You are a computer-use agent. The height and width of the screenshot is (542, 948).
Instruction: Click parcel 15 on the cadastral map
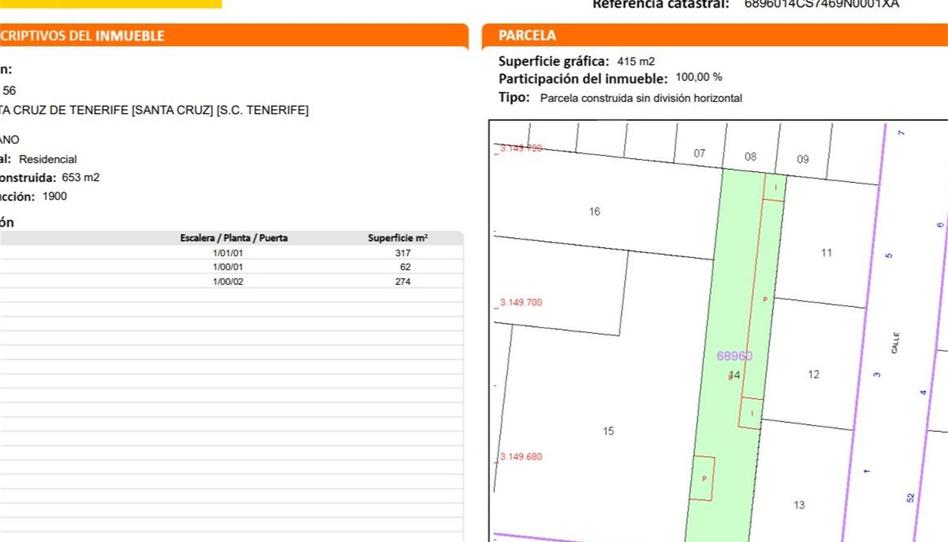(x=608, y=431)
